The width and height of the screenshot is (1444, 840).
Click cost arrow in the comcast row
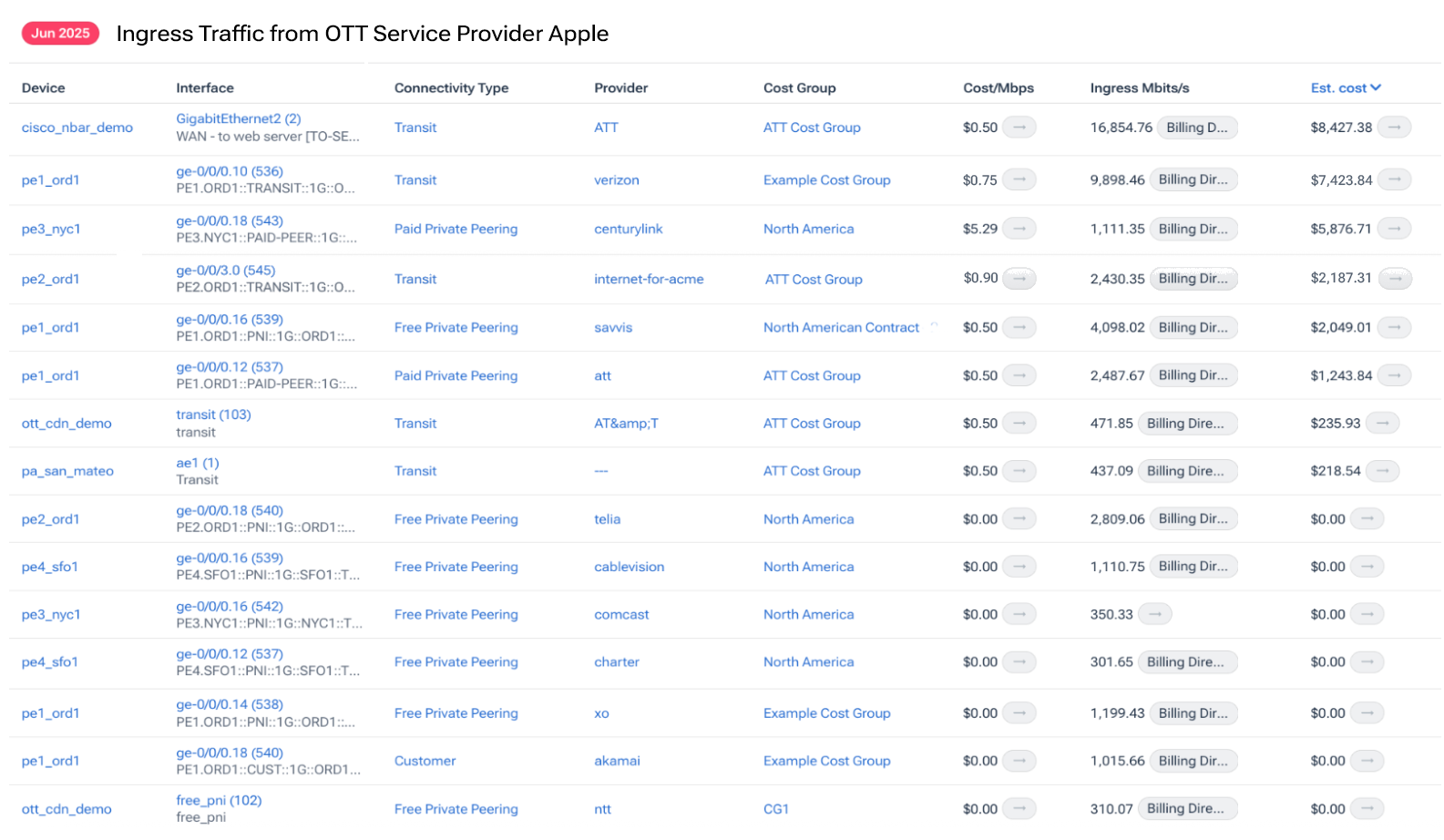[x=1019, y=614]
